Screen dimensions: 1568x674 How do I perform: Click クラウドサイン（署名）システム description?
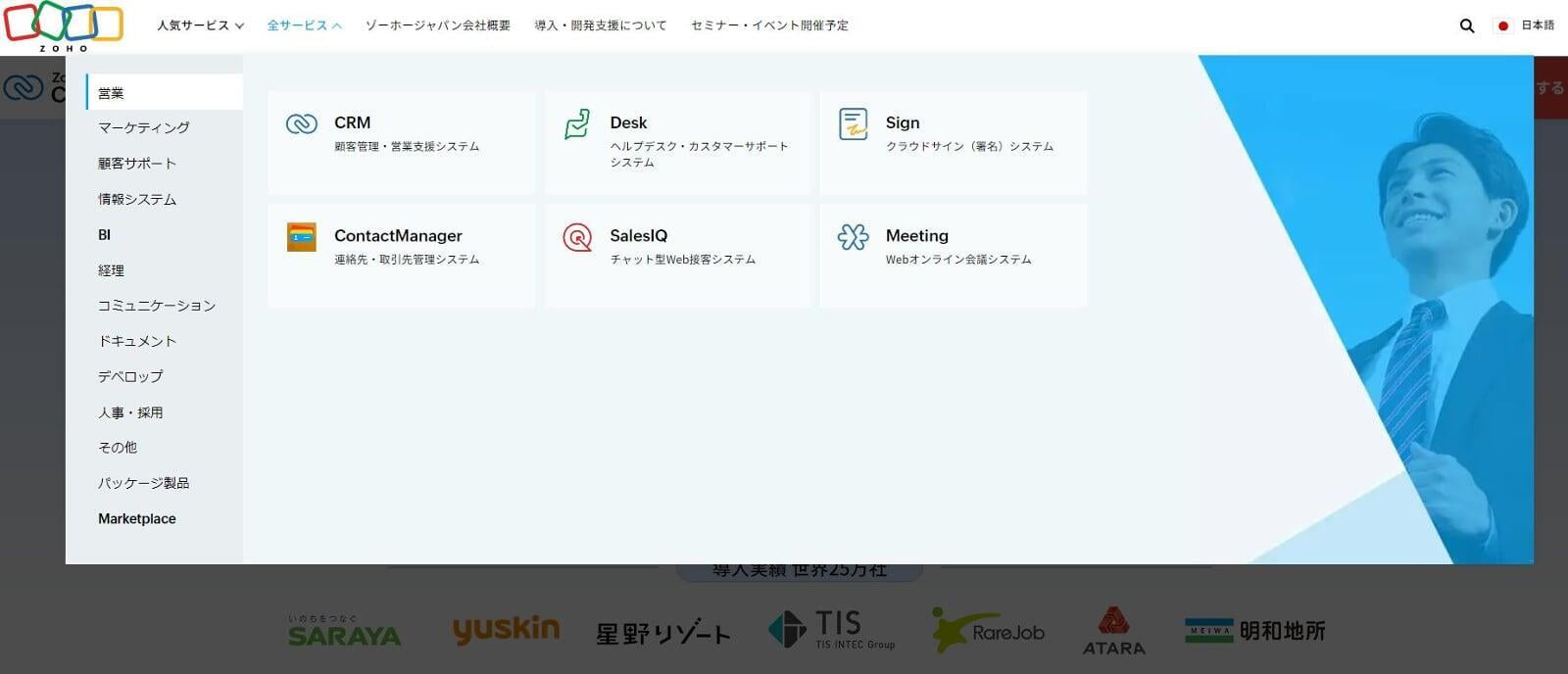(969, 146)
